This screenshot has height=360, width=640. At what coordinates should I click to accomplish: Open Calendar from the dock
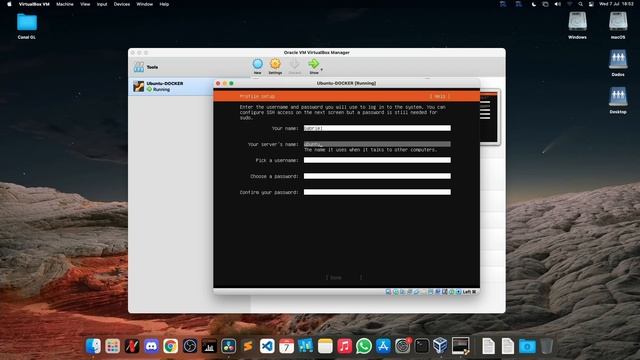pos(287,346)
